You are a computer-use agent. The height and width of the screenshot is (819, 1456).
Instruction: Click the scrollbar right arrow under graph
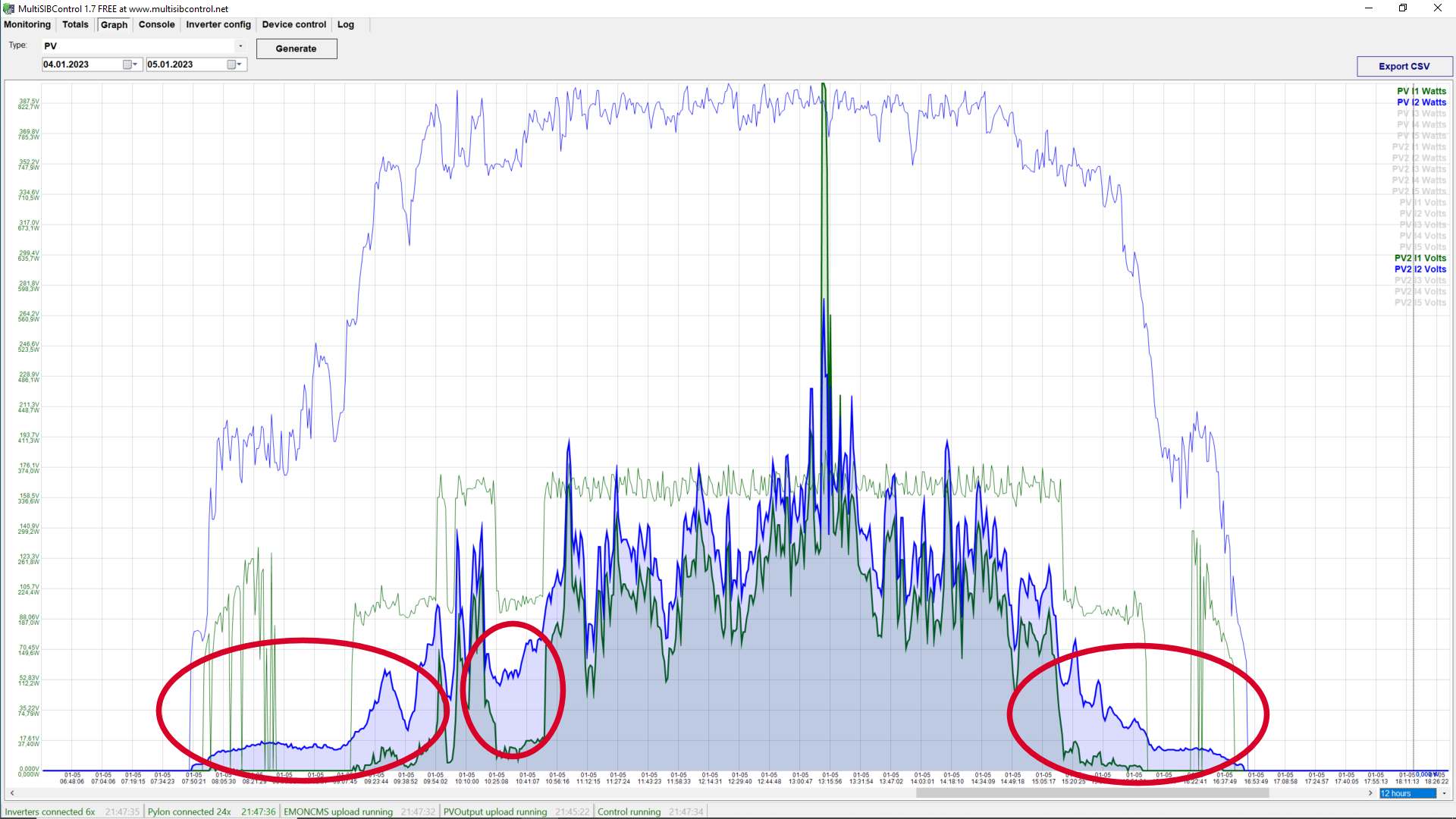[1370, 793]
